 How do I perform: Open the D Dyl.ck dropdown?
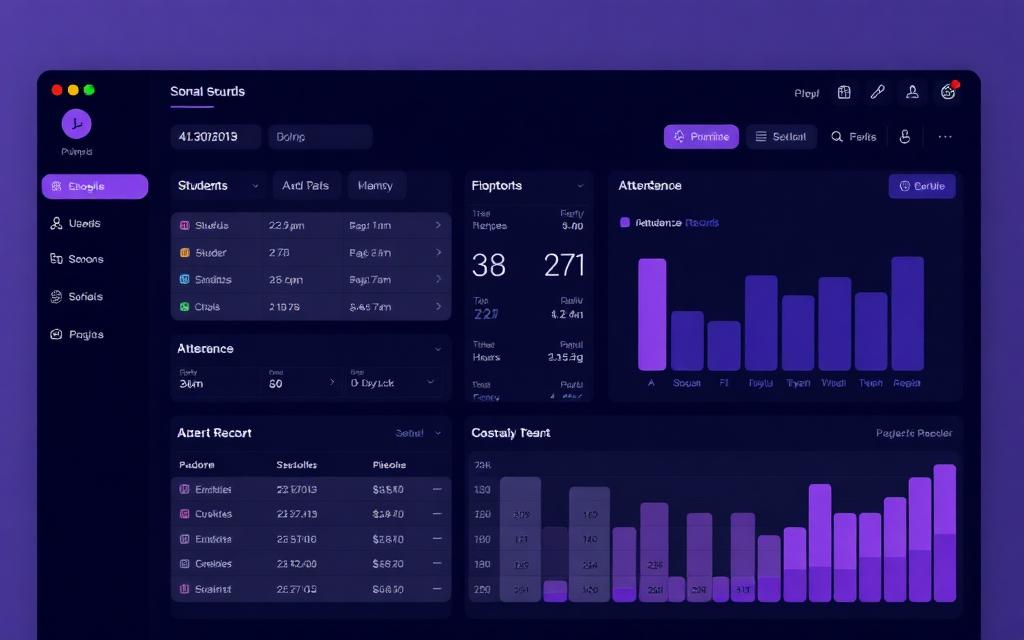coord(392,383)
